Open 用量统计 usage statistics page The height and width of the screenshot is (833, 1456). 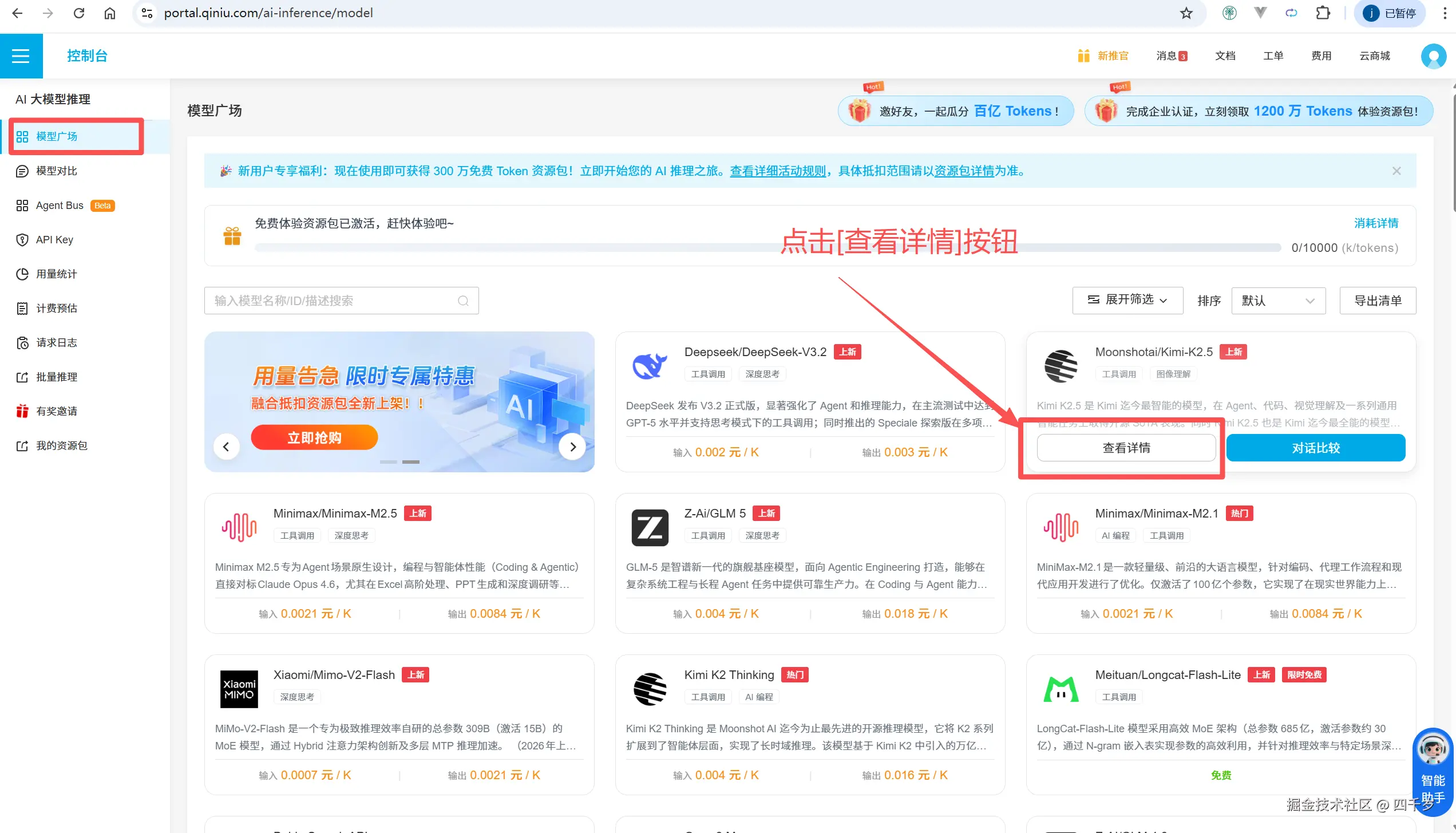pyautogui.click(x=56, y=274)
